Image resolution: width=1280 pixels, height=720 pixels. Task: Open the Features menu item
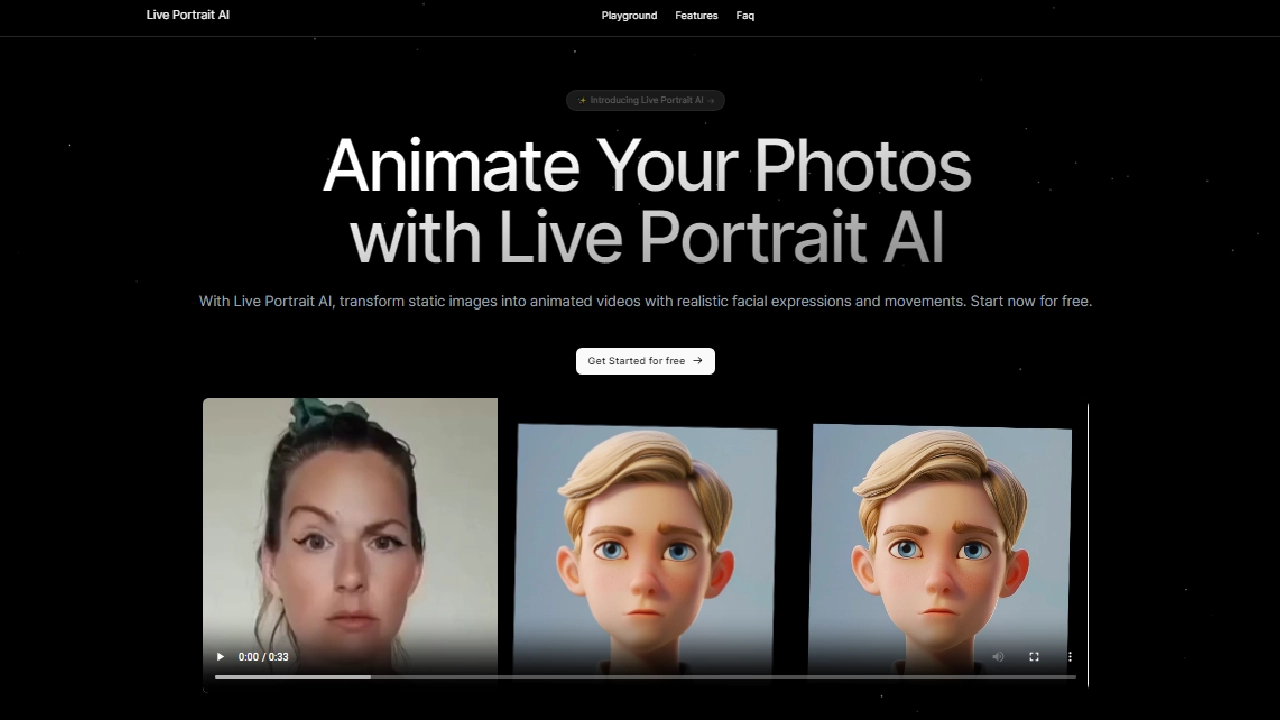[x=696, y=15]
